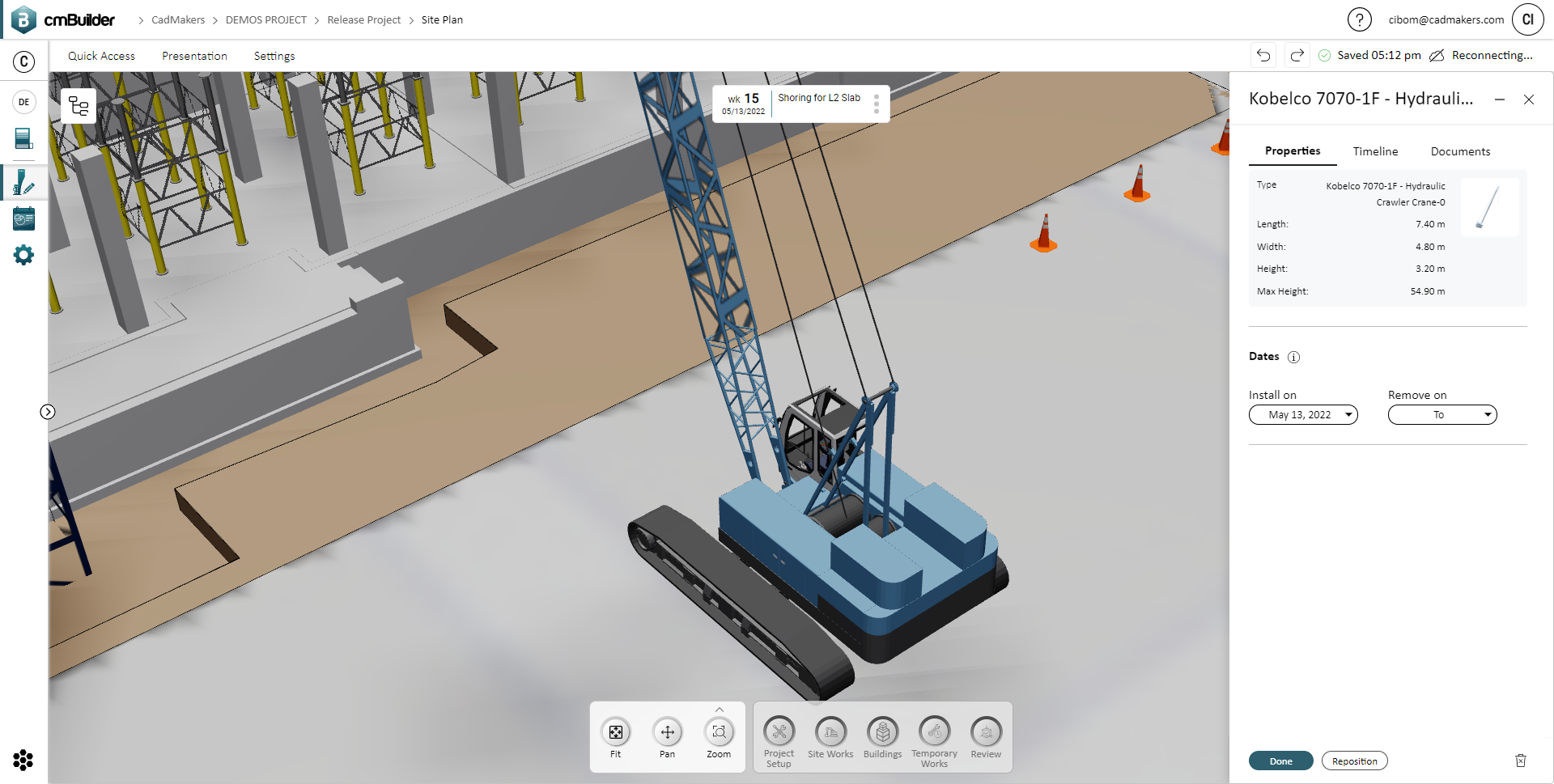This screenshot has width=1554, height=784.
Task: Click the Redo arrow
Action: point(1297,55)
